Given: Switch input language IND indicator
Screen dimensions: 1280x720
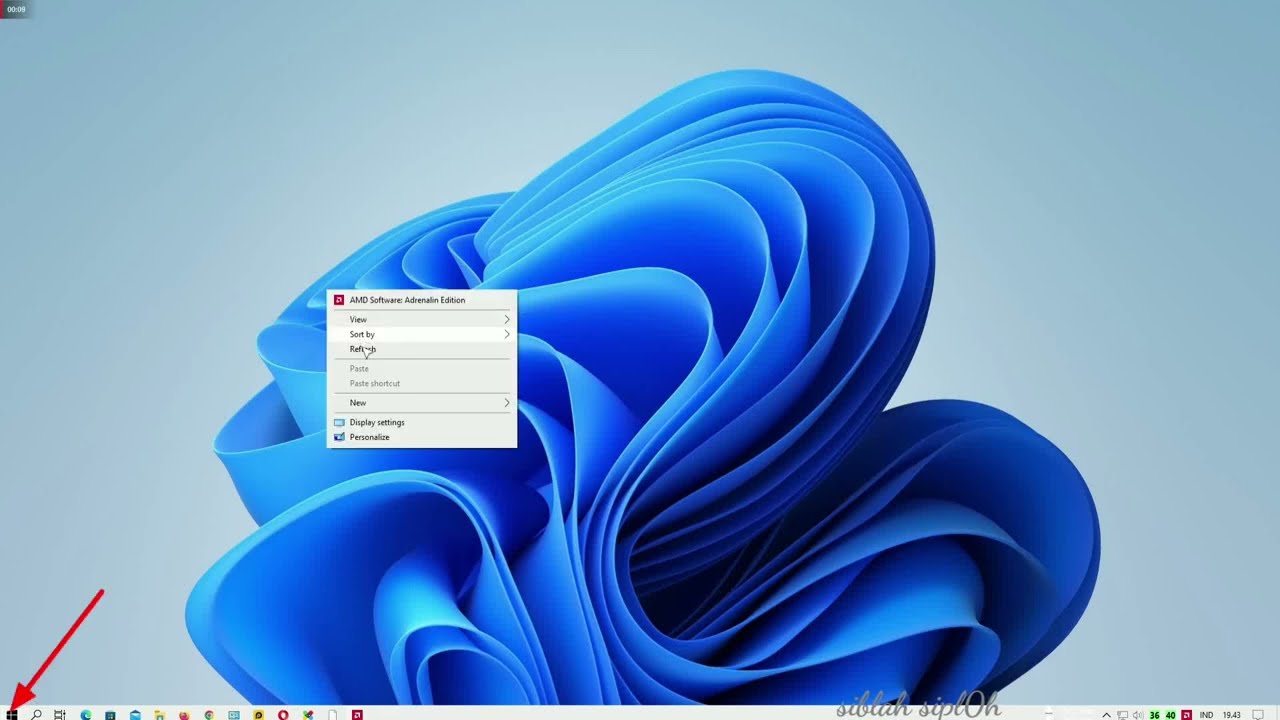Looking at the screenshot, I should 1206,715.
